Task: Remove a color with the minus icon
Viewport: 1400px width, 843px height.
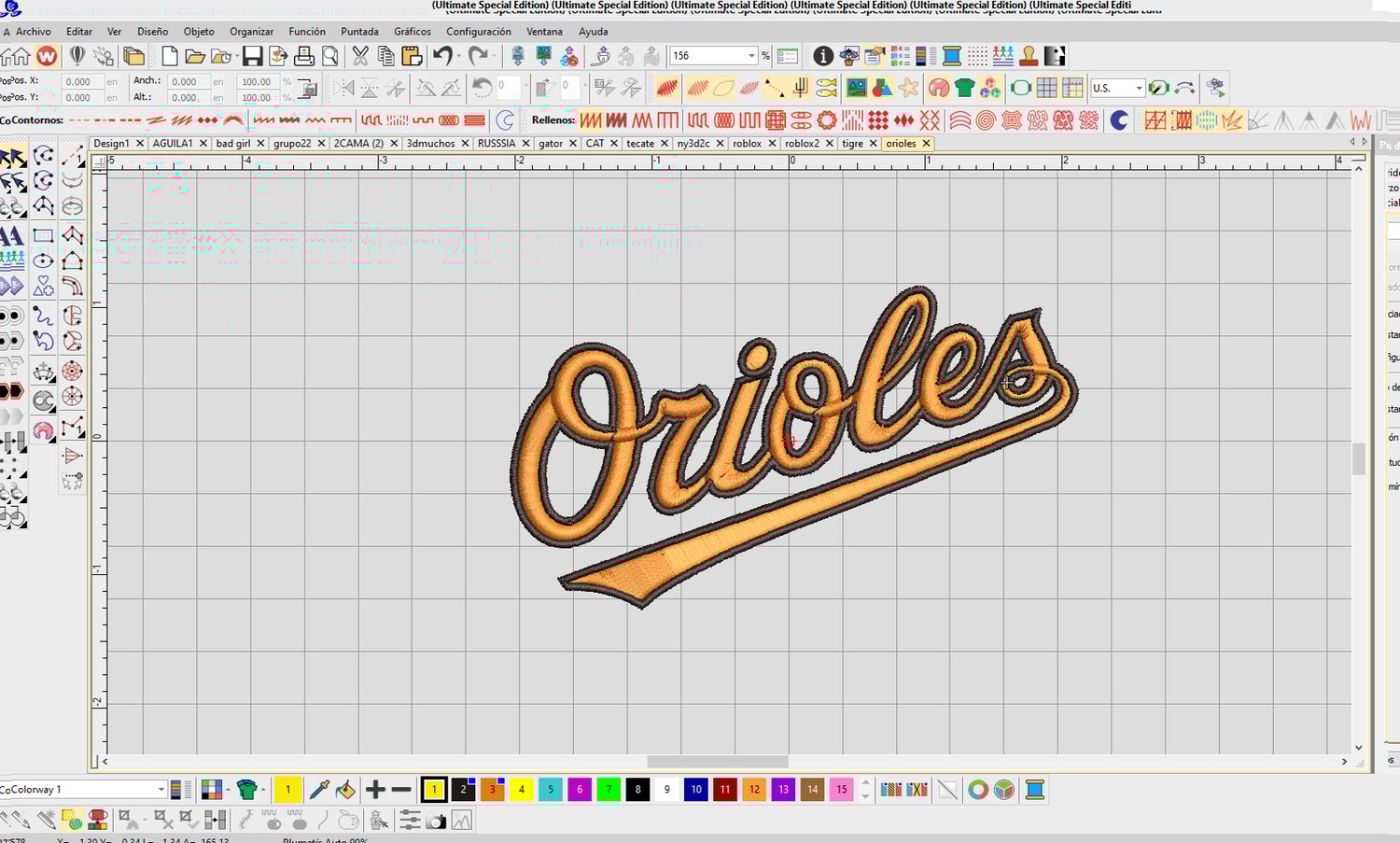Action: (x=401, y=790)
